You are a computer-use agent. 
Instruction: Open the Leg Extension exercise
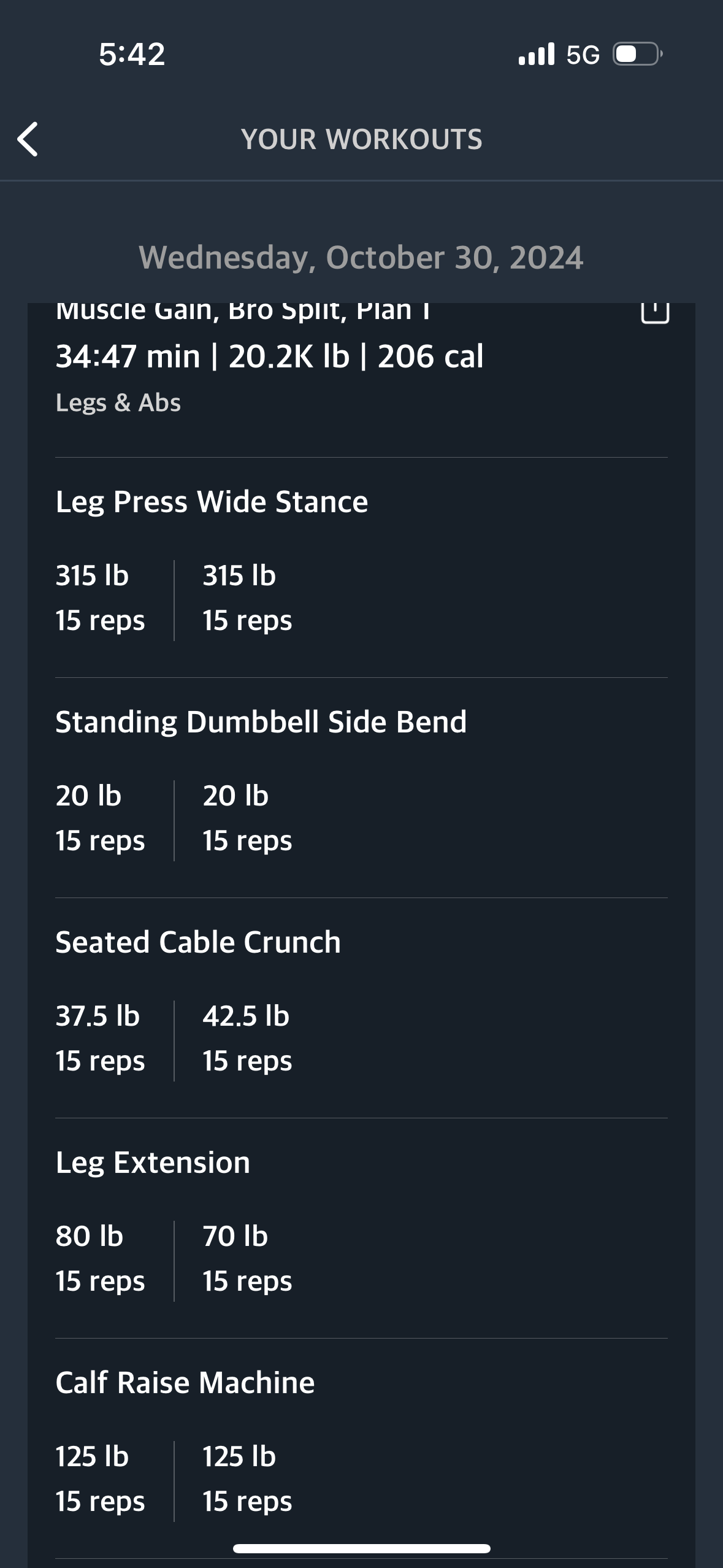tap(153, 1162)
